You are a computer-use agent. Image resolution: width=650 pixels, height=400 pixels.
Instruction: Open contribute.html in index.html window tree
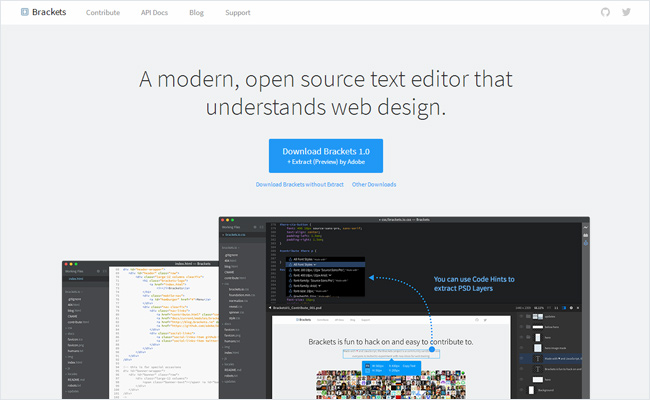(78, 322)
